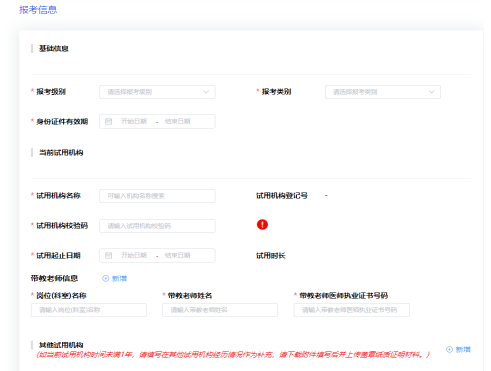Open the 报考类别 dropdown
Image resolution: width=491 pixels, height=371 pixels.
(x=383, y=92)
